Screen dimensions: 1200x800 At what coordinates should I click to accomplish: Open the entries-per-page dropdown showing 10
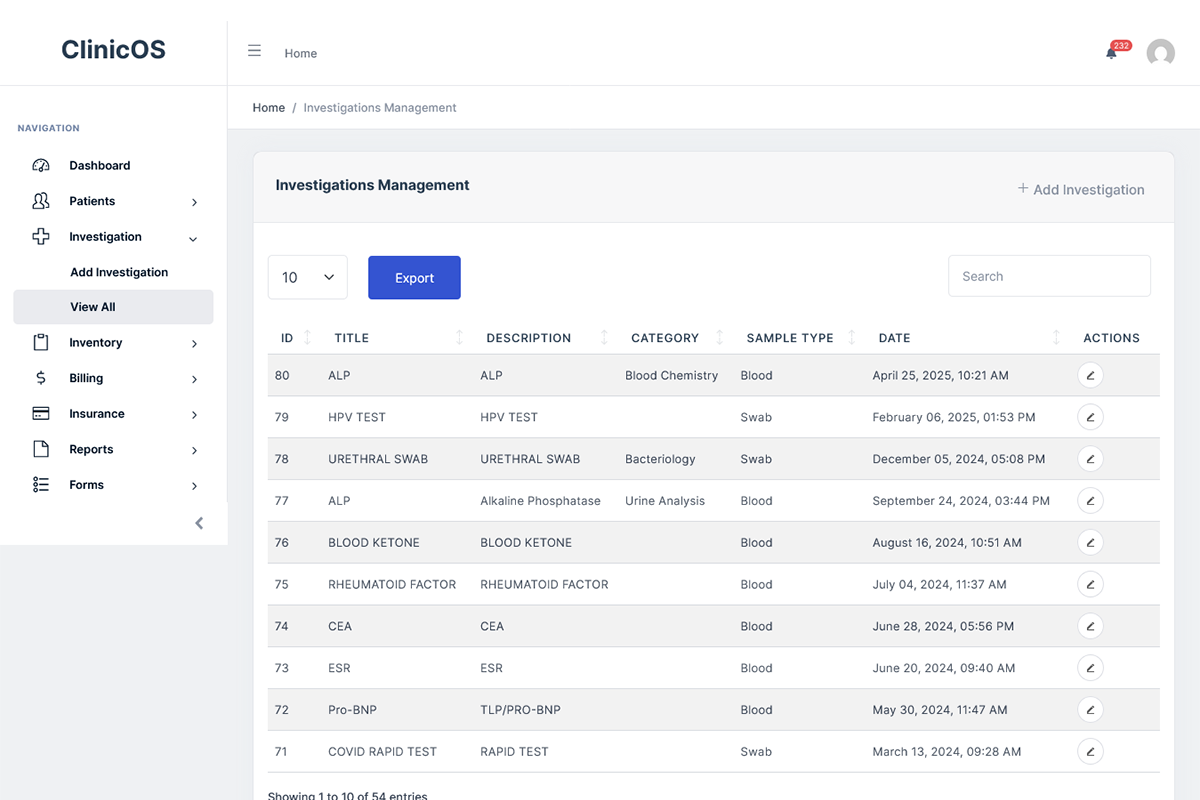click(x=307, y=277)
